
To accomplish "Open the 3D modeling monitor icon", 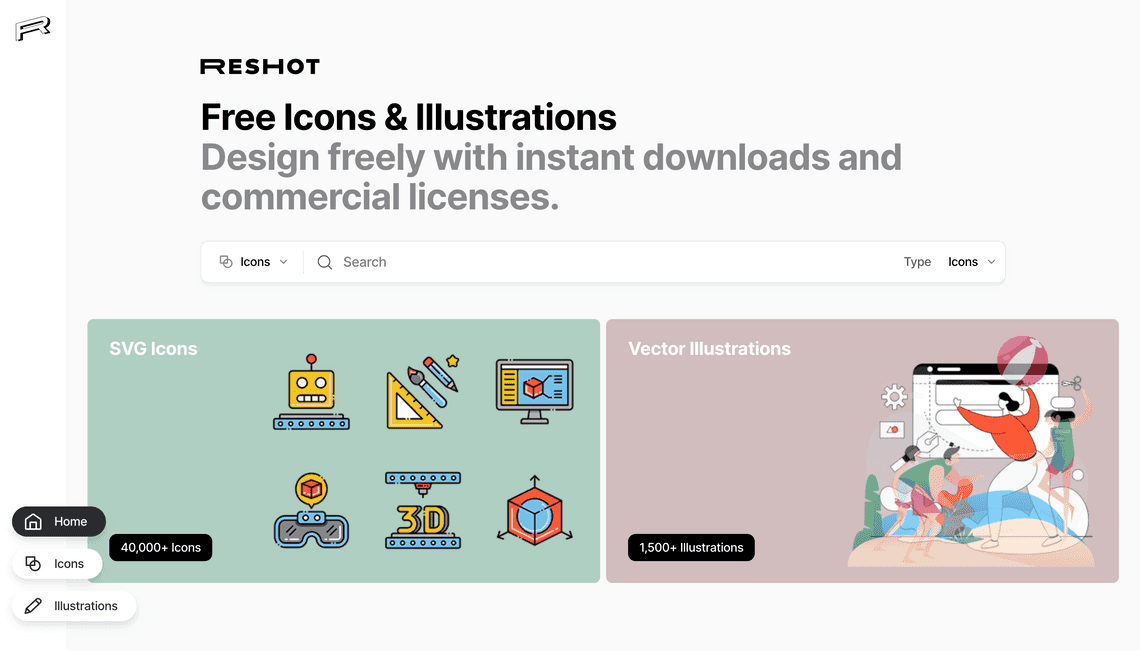I will click(x=534, y=391).
